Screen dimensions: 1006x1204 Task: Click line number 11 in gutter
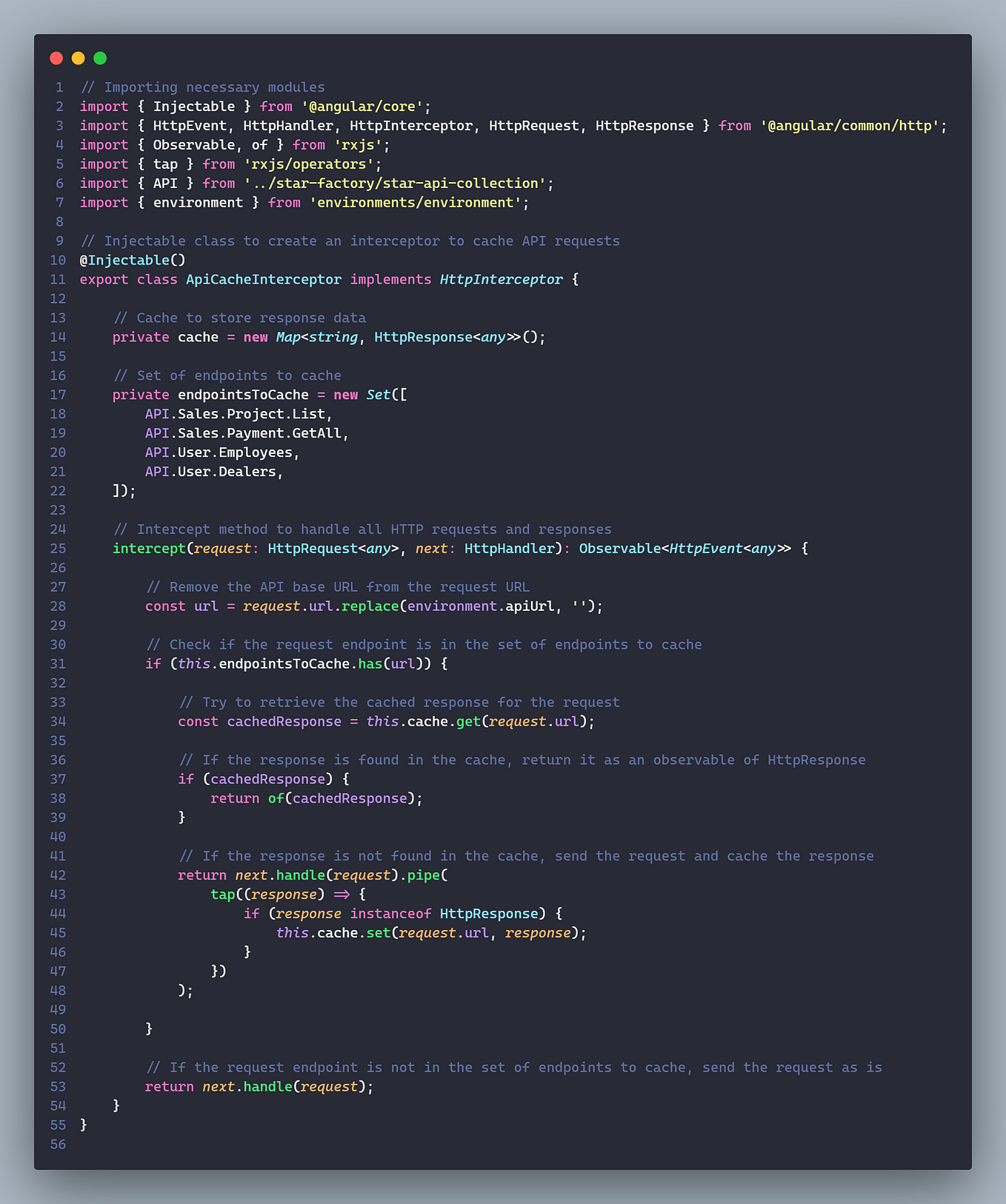(x=58, y=279)
